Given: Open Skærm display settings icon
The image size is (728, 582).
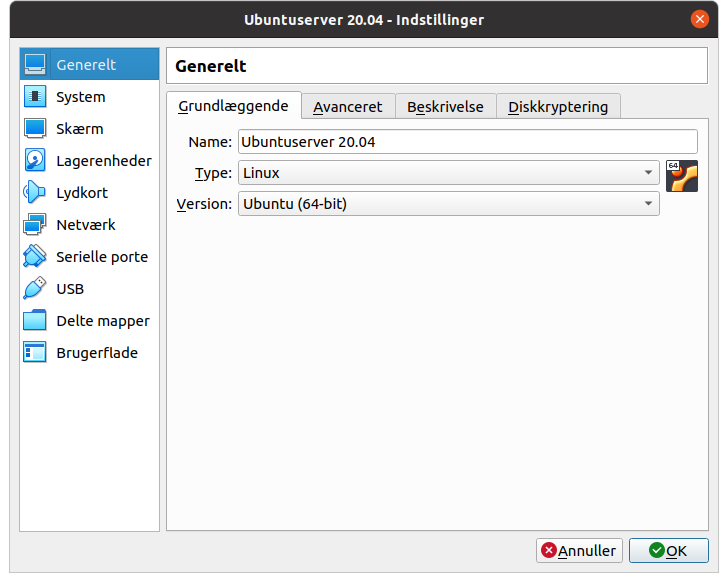Looking at the screenshot, I should [35, 128].
